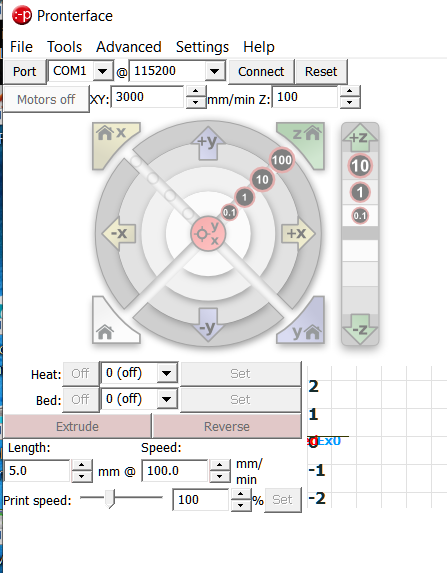
Task: Increase extrusion Speed with the up spinner
Action: click(x=220, y=465)
